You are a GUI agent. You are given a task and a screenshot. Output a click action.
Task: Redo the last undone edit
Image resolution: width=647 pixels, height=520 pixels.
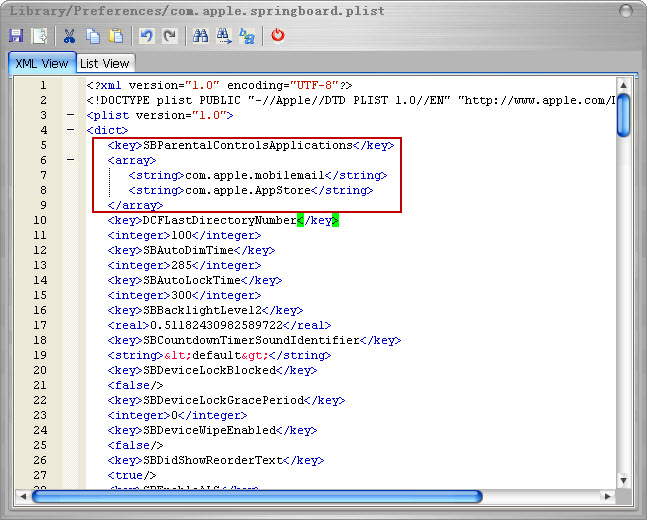point(170,36)
